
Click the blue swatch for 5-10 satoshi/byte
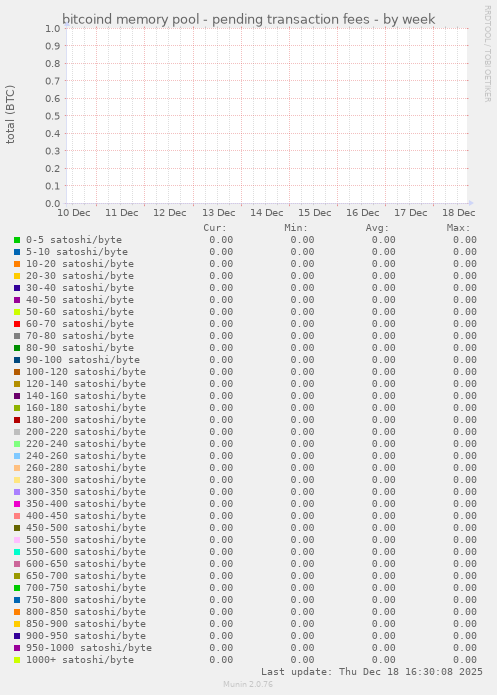[x=17, y=252]
